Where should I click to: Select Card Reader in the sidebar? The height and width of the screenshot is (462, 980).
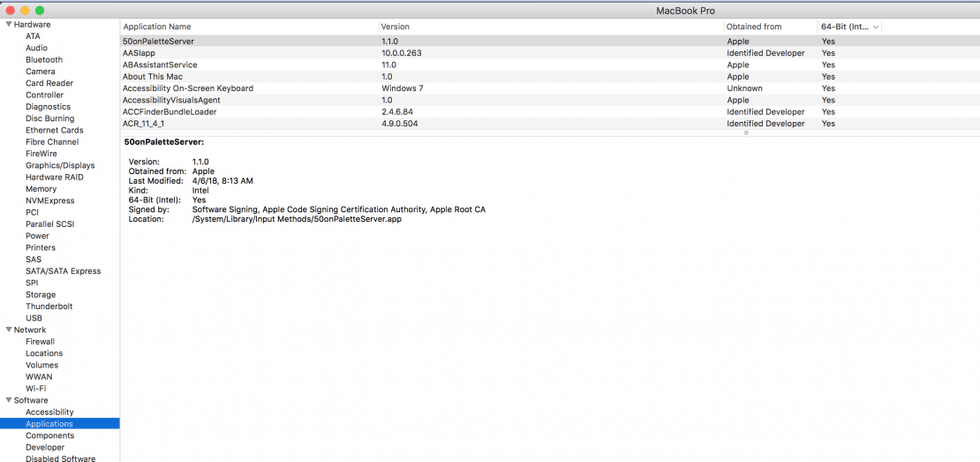pos(49,83)
